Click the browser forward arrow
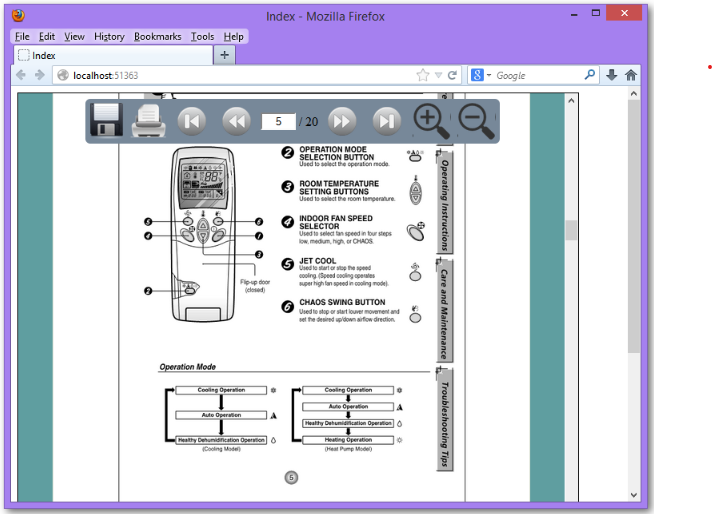Screen dimensions: 713x514 (40, 75)
